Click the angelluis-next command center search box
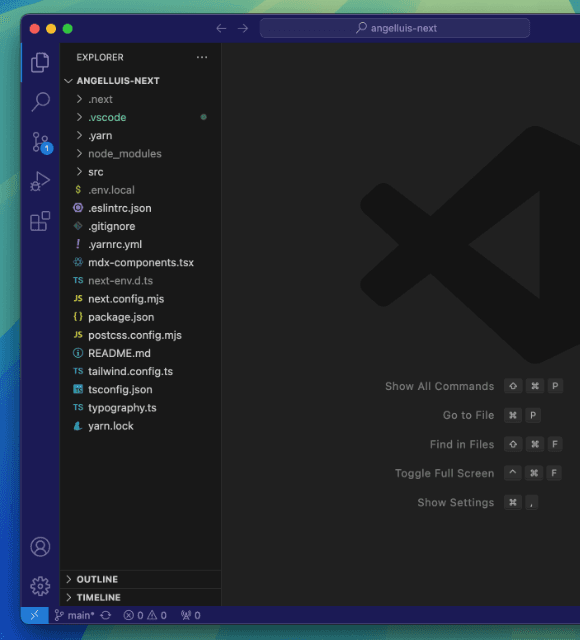The height and width of the screenshot is (640, 580). [x=395, y=28]
